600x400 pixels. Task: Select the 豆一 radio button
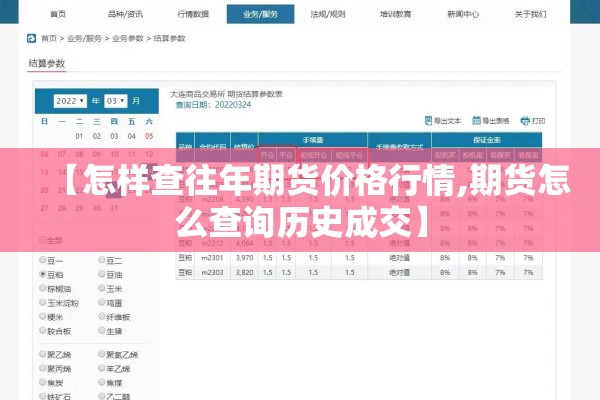click(x=43, y=260)
